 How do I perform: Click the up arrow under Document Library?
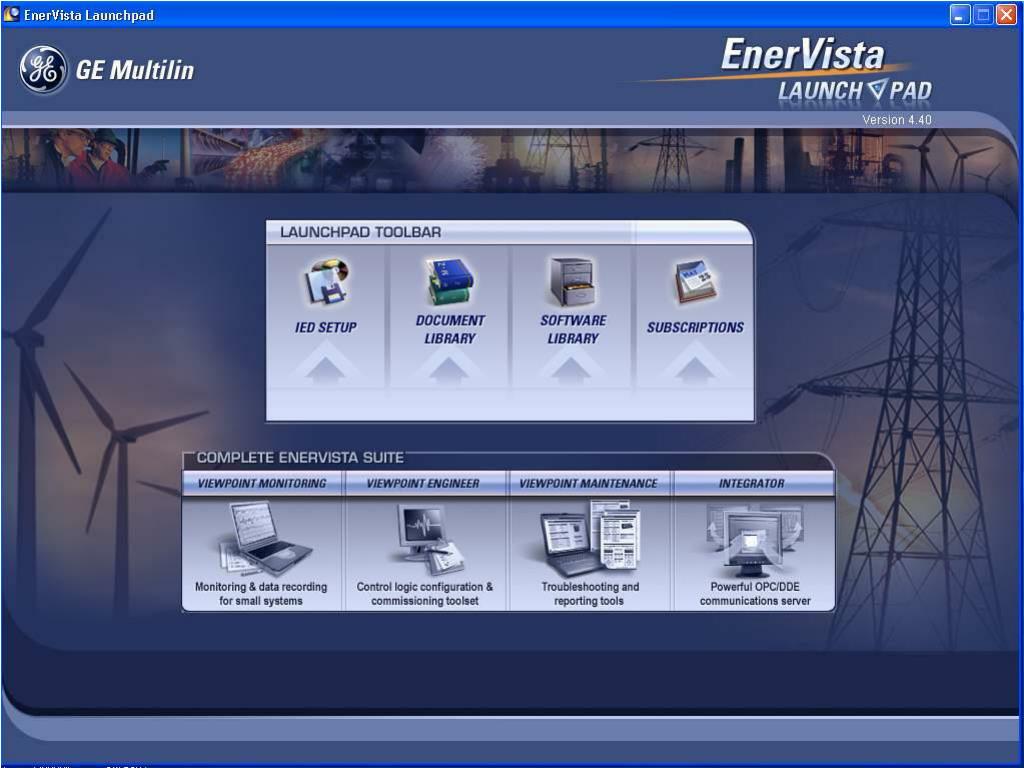[x=449, y=368]
